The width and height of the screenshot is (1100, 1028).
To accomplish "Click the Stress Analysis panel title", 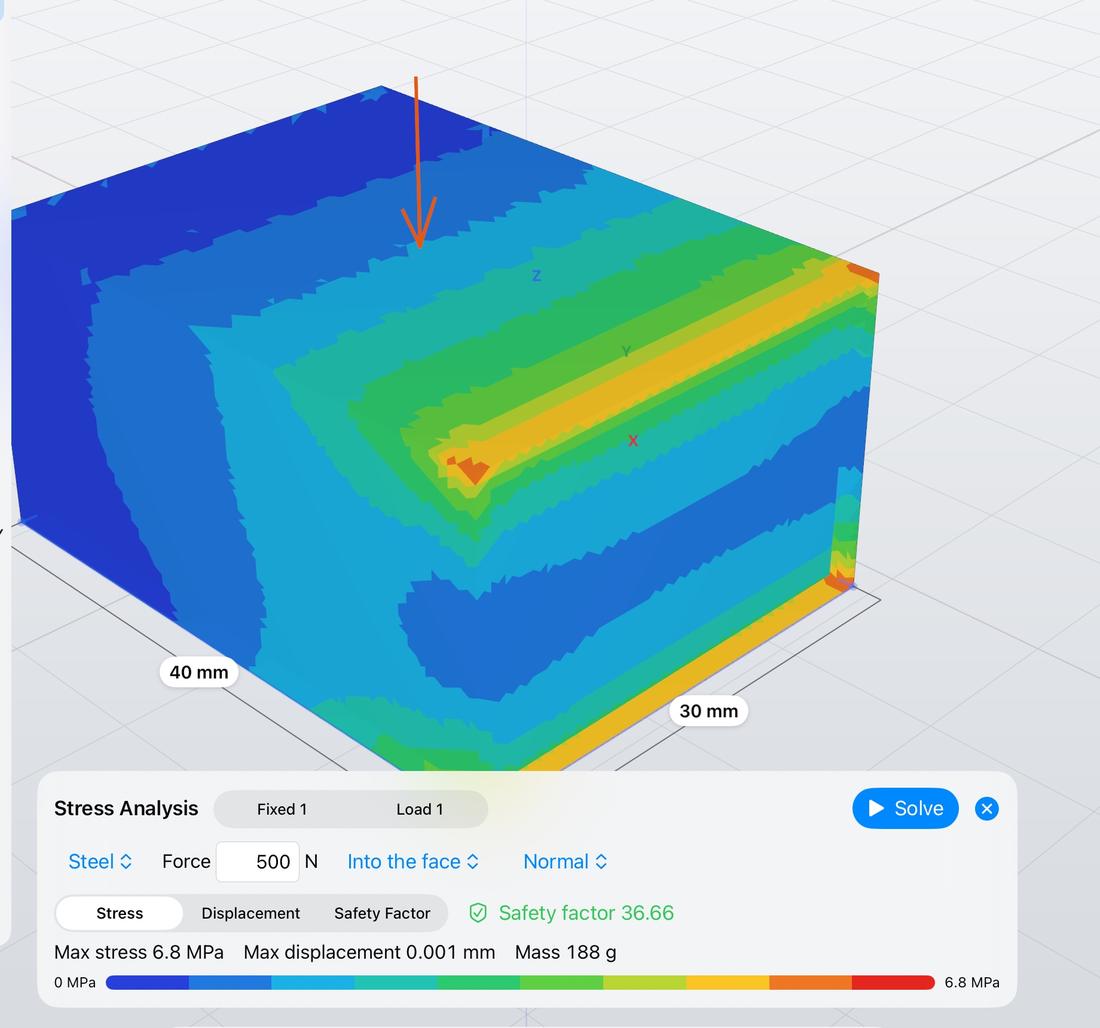I will (x=126, y=808).
